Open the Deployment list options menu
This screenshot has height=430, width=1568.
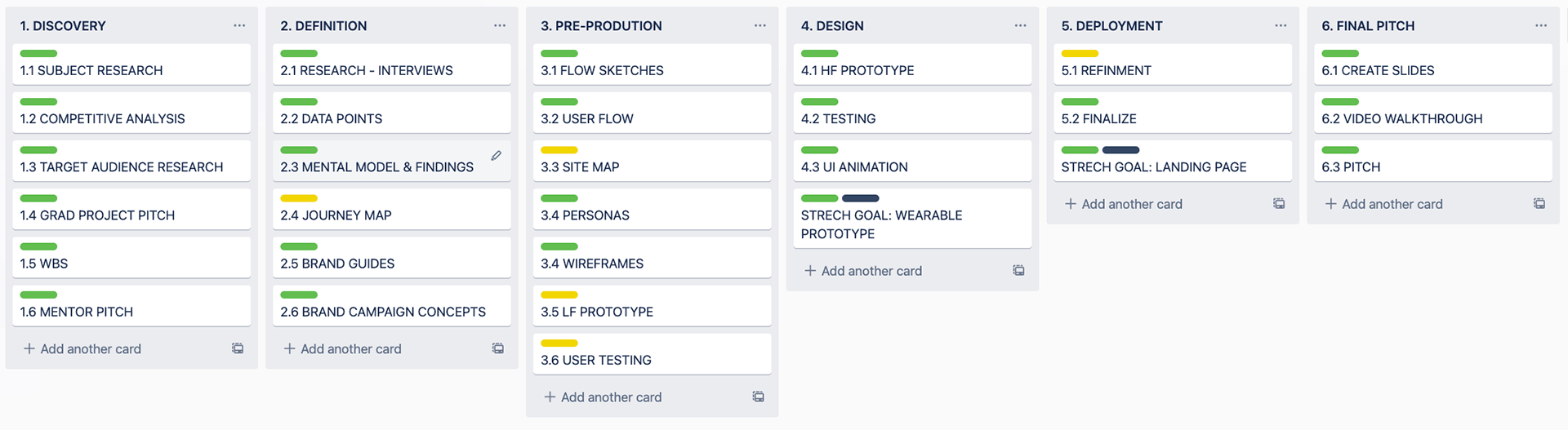point(1281,26)
